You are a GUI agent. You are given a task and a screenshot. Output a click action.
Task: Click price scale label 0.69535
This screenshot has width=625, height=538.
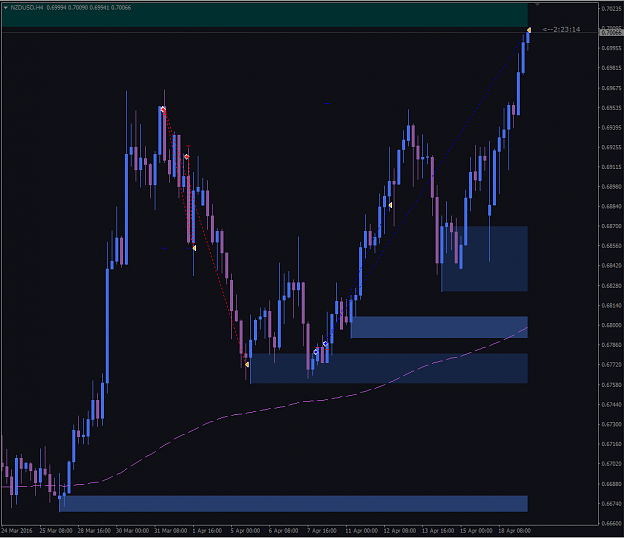[611, 108]
